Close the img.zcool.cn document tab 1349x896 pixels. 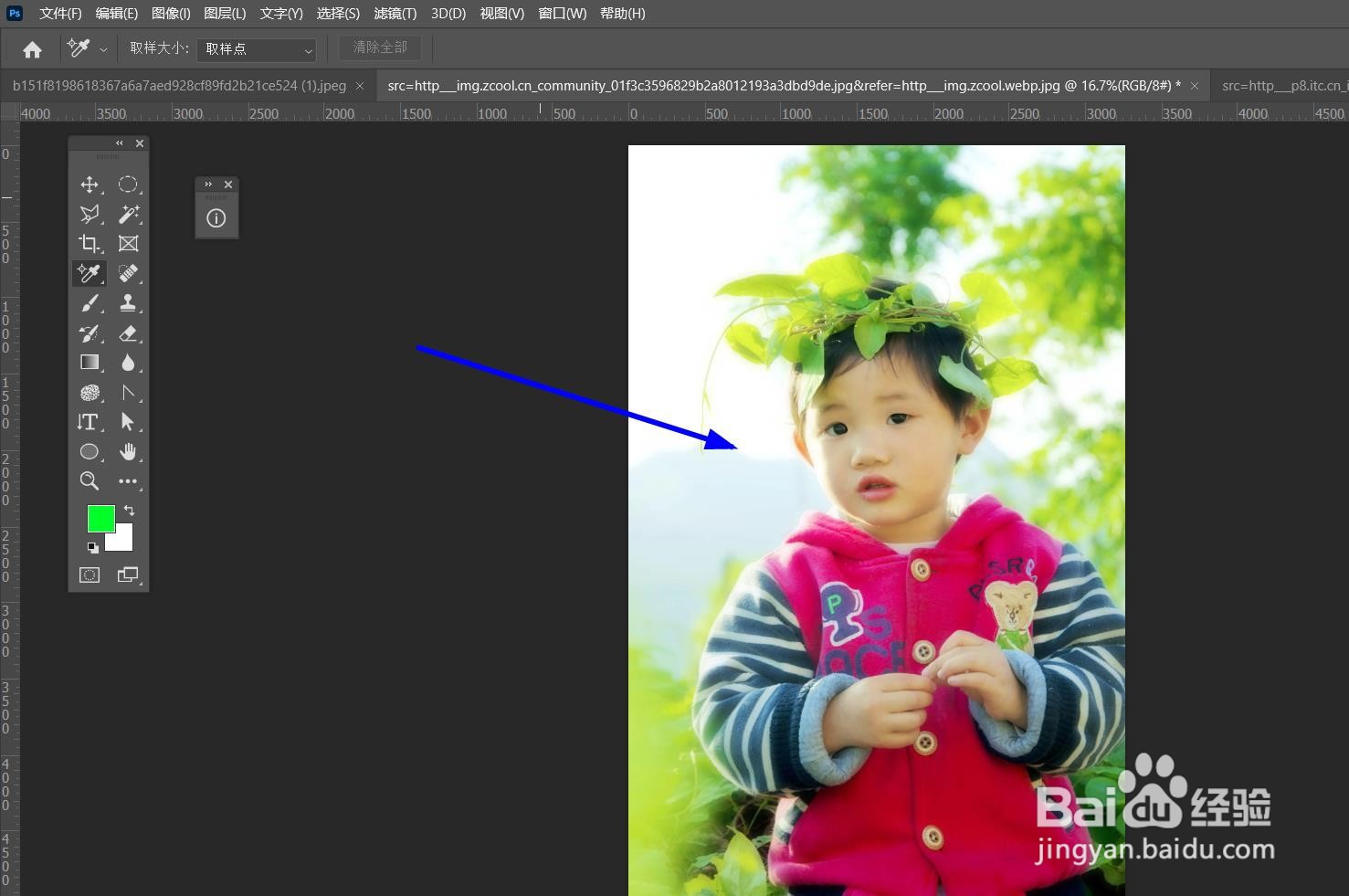(x=1195, y=86)
